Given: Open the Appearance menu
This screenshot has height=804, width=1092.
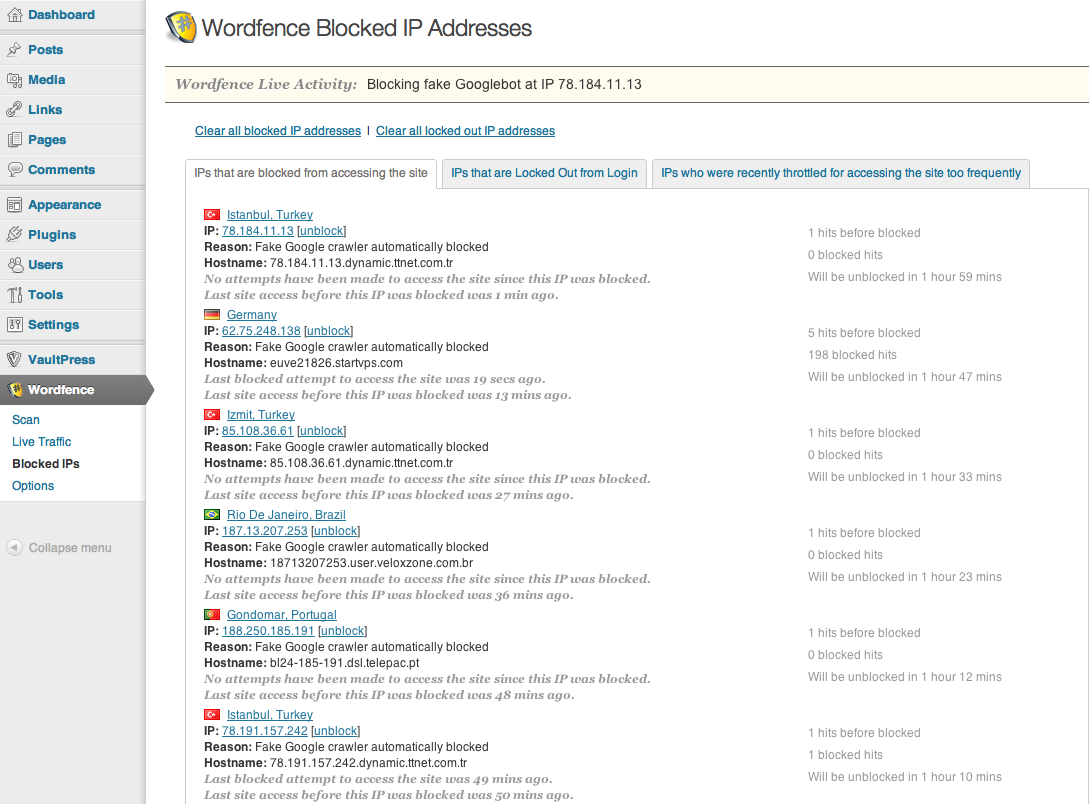Looking at the screenshot, I should pyautogui.click(x=64, y=205).
